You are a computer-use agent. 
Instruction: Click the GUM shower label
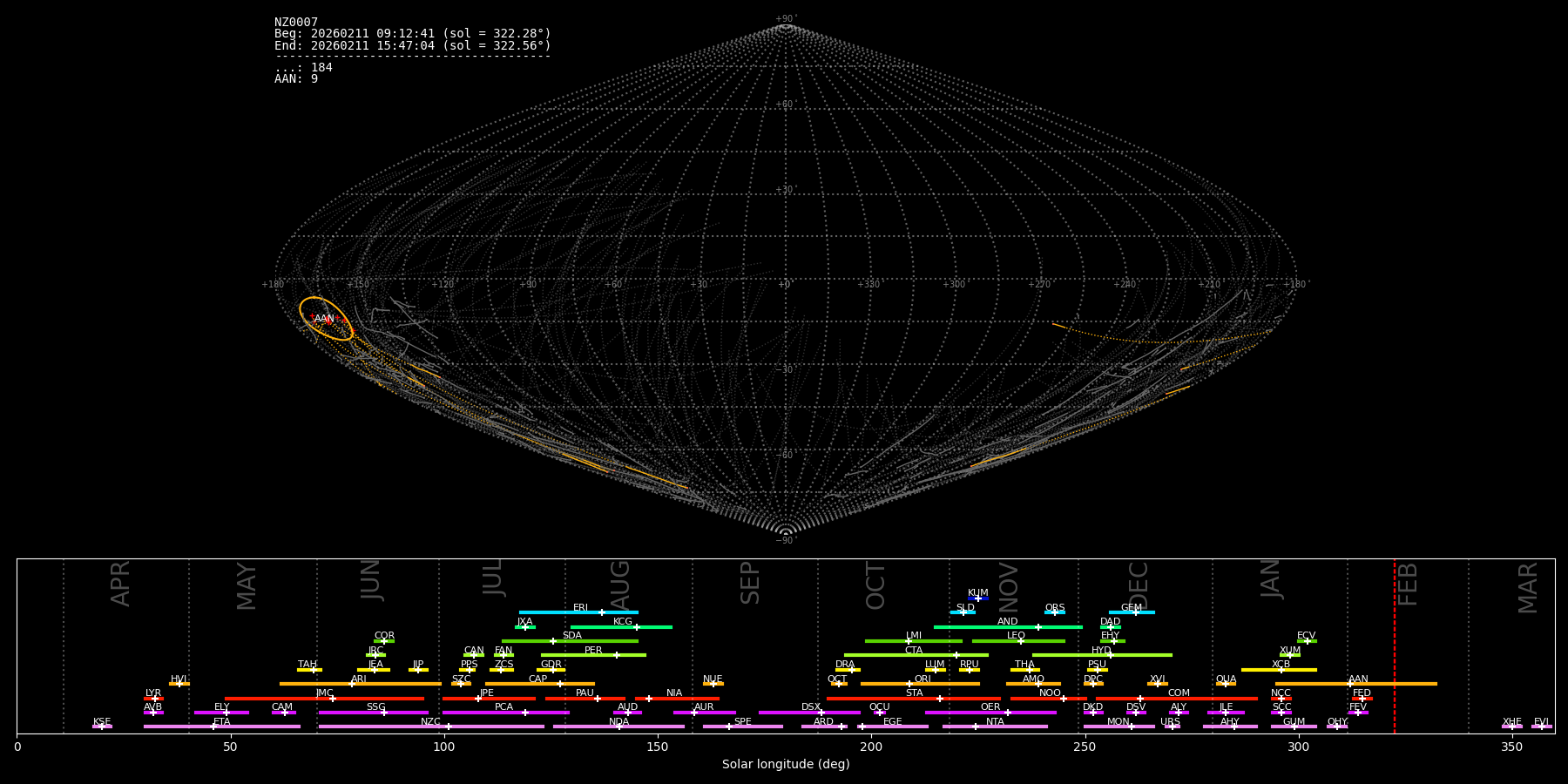pyautogui.click(x=1294, y=722)
